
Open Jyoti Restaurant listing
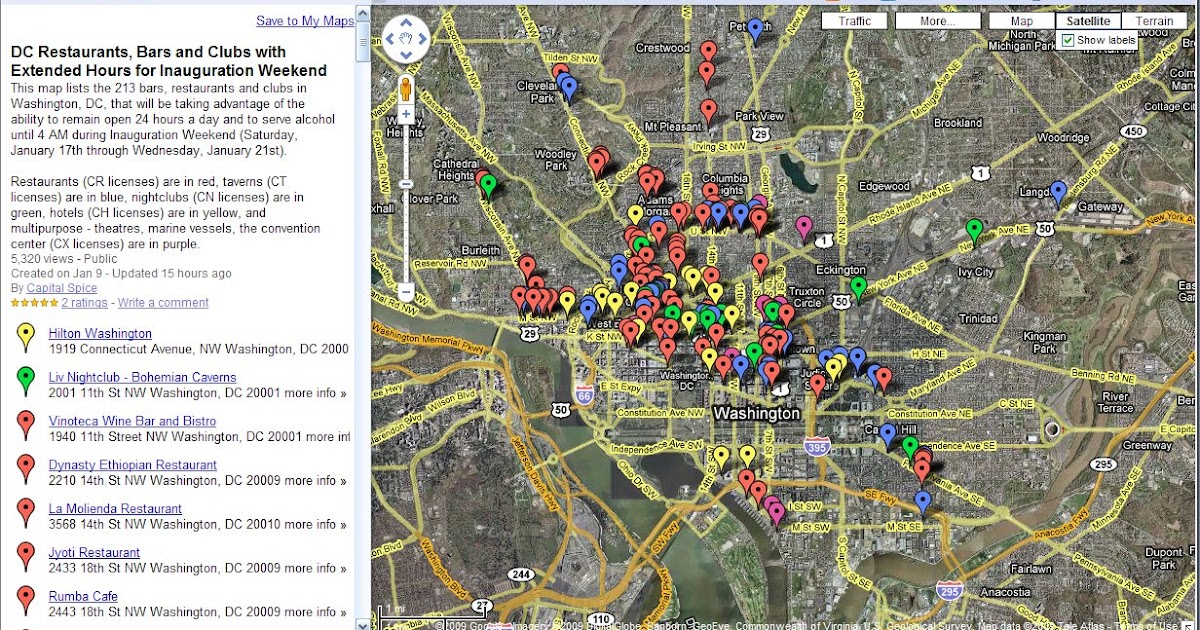pyautogui.click(x=94, y=553)
